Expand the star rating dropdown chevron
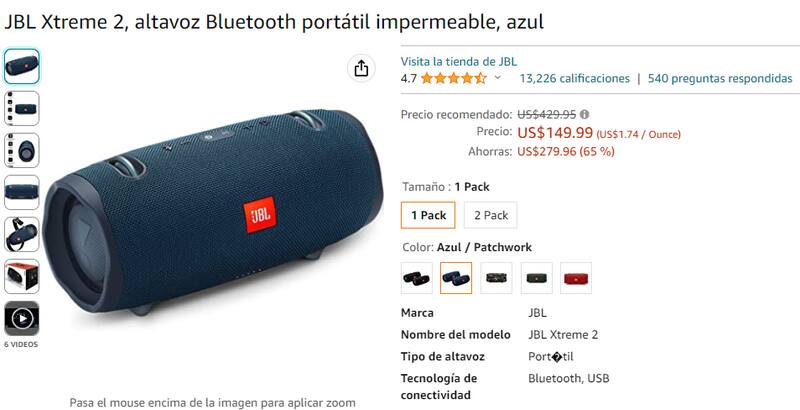This screenshot has width=800, height=410. (x=498, y=78)
